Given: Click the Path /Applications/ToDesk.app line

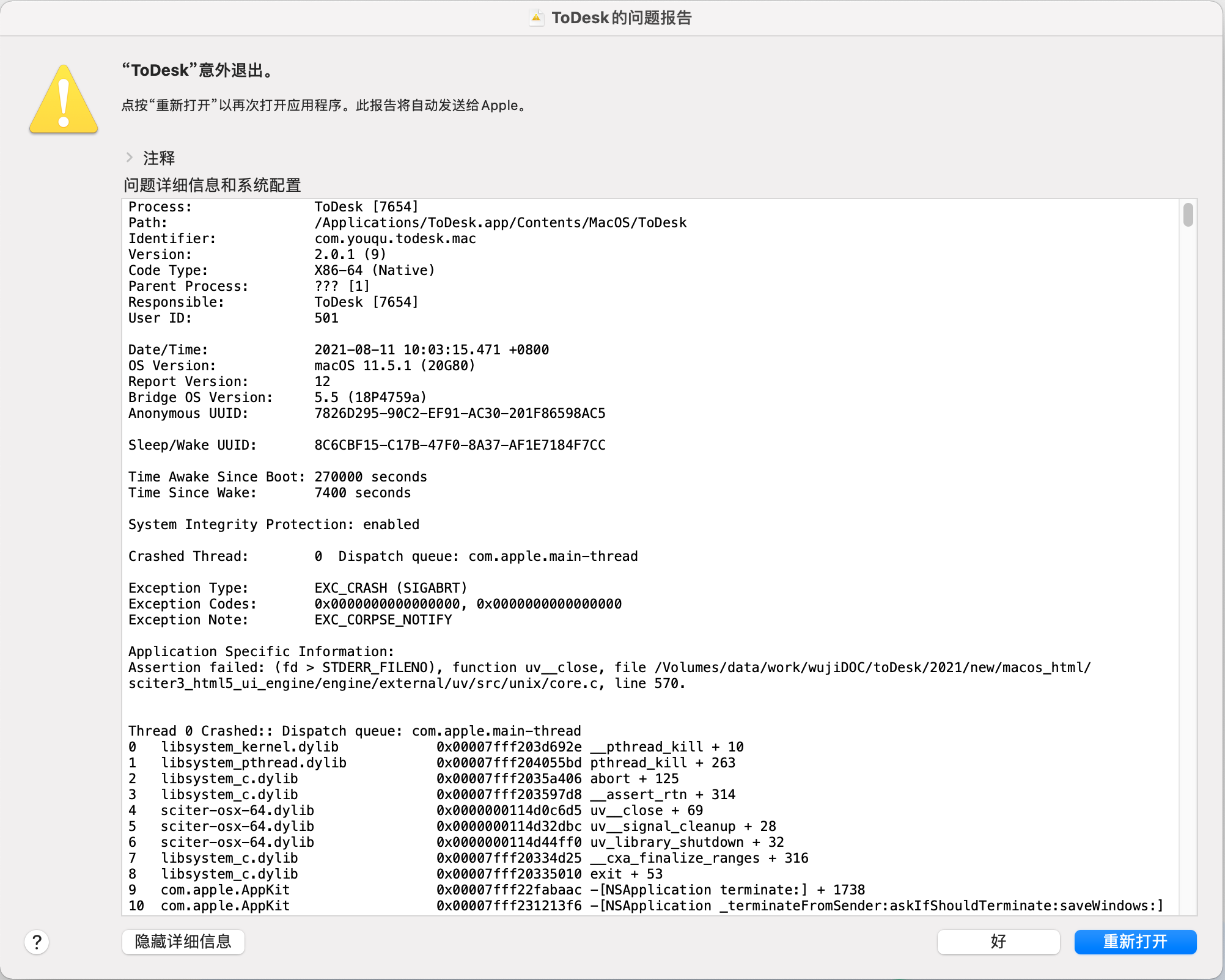Looking at the screenshot, I should tap(408, 222).
